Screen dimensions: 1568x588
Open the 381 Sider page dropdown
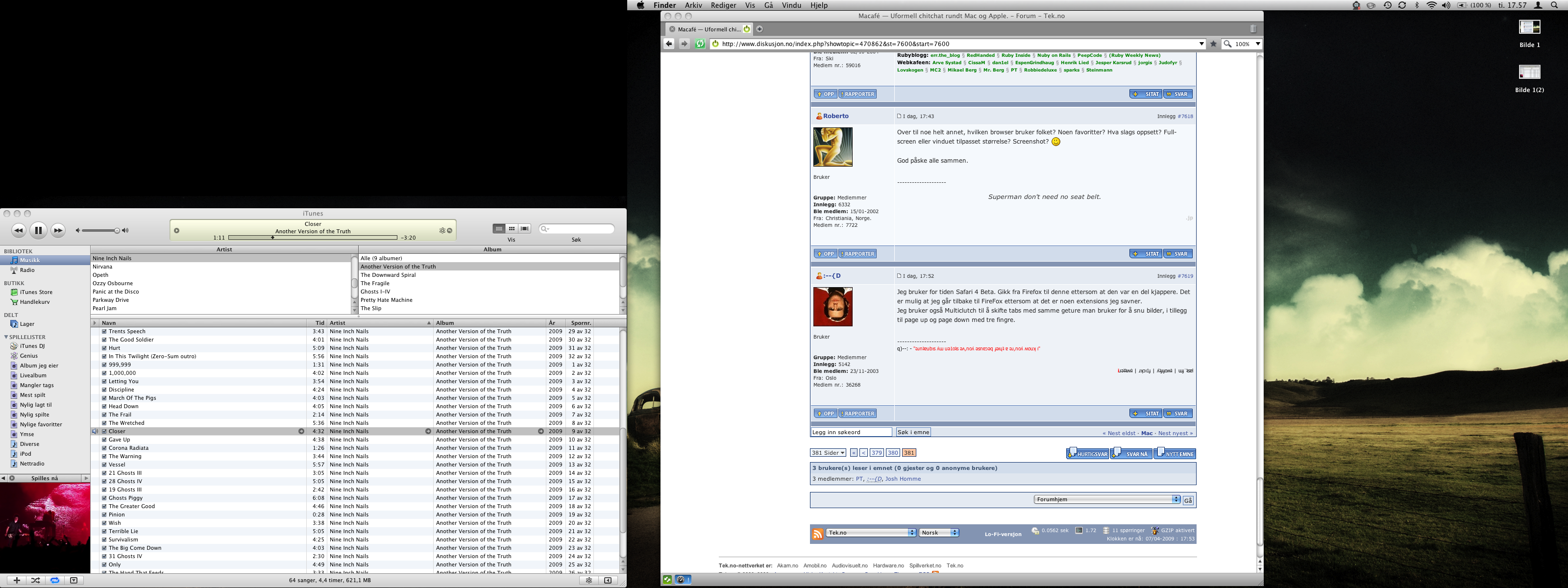point(828,453)
